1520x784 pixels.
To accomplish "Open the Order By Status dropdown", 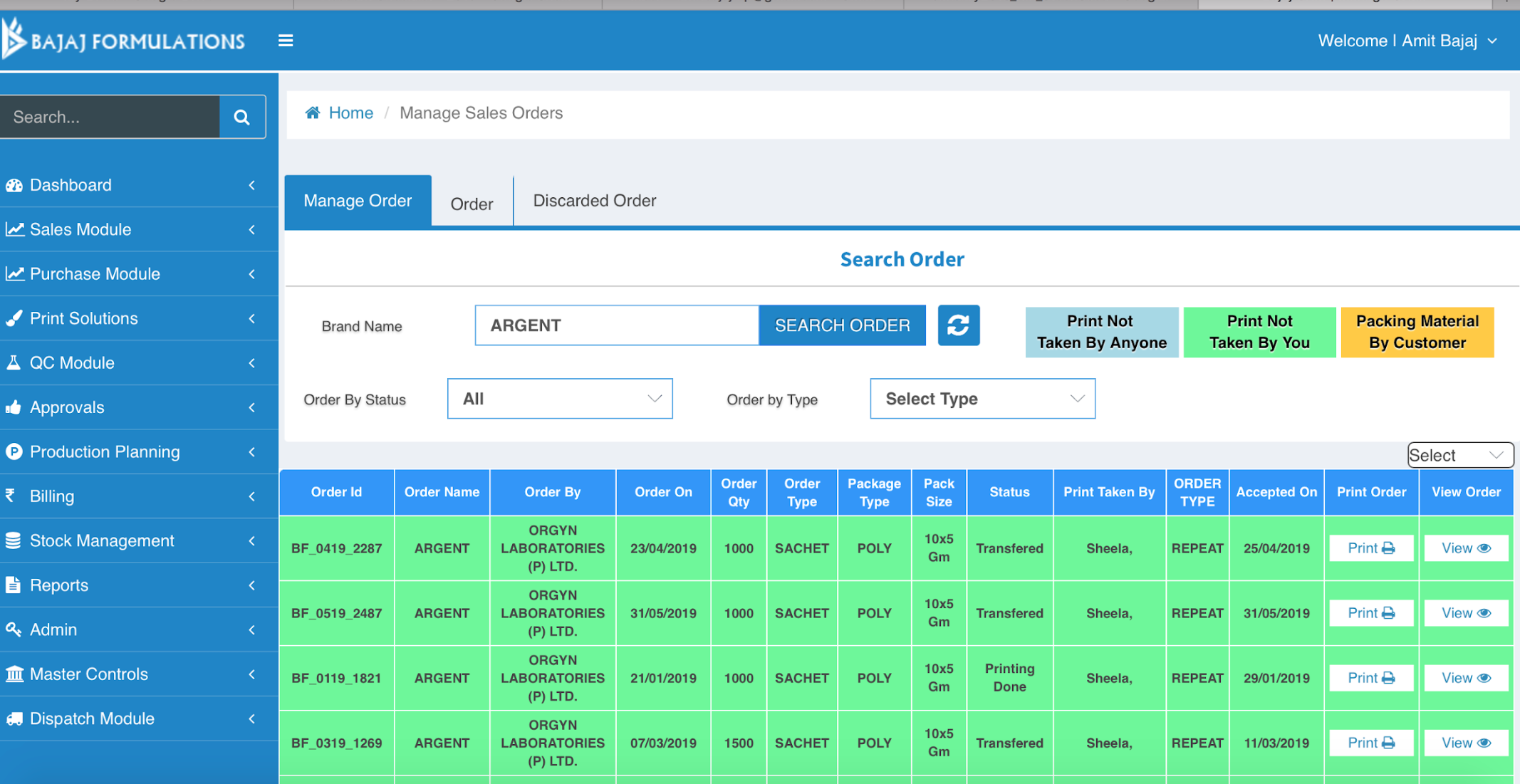I will click(x=560, y=399).
